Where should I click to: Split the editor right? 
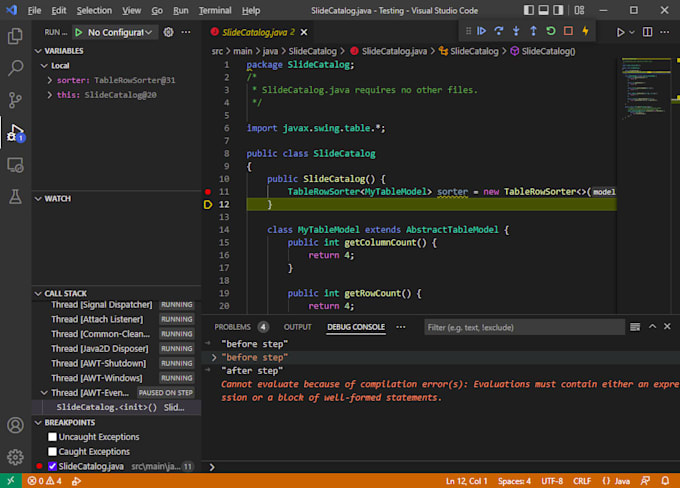(x=647, y=32)
